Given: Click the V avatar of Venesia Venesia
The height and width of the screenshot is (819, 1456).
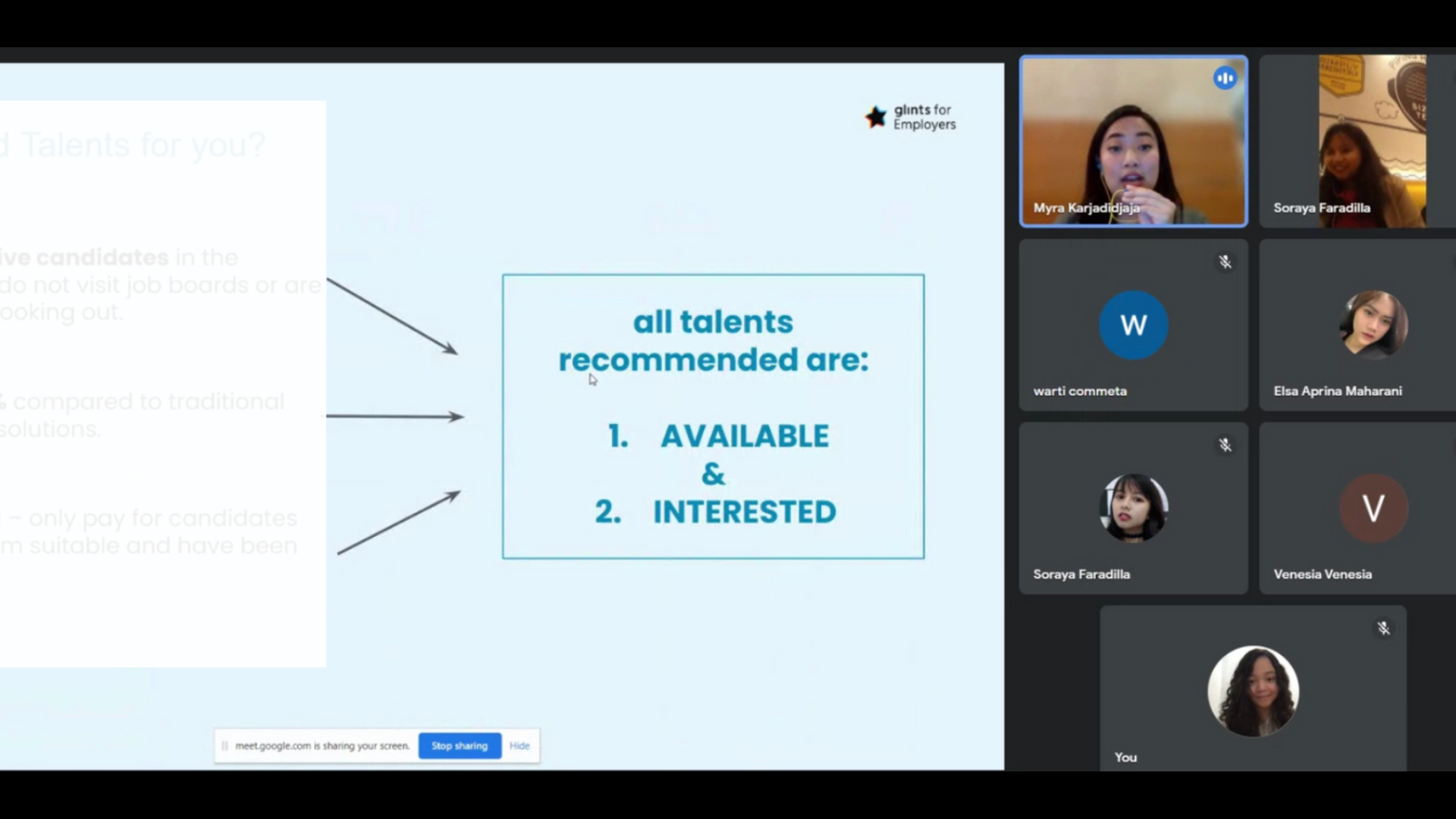Looking at the screenshot, I should coord(1373,508).
